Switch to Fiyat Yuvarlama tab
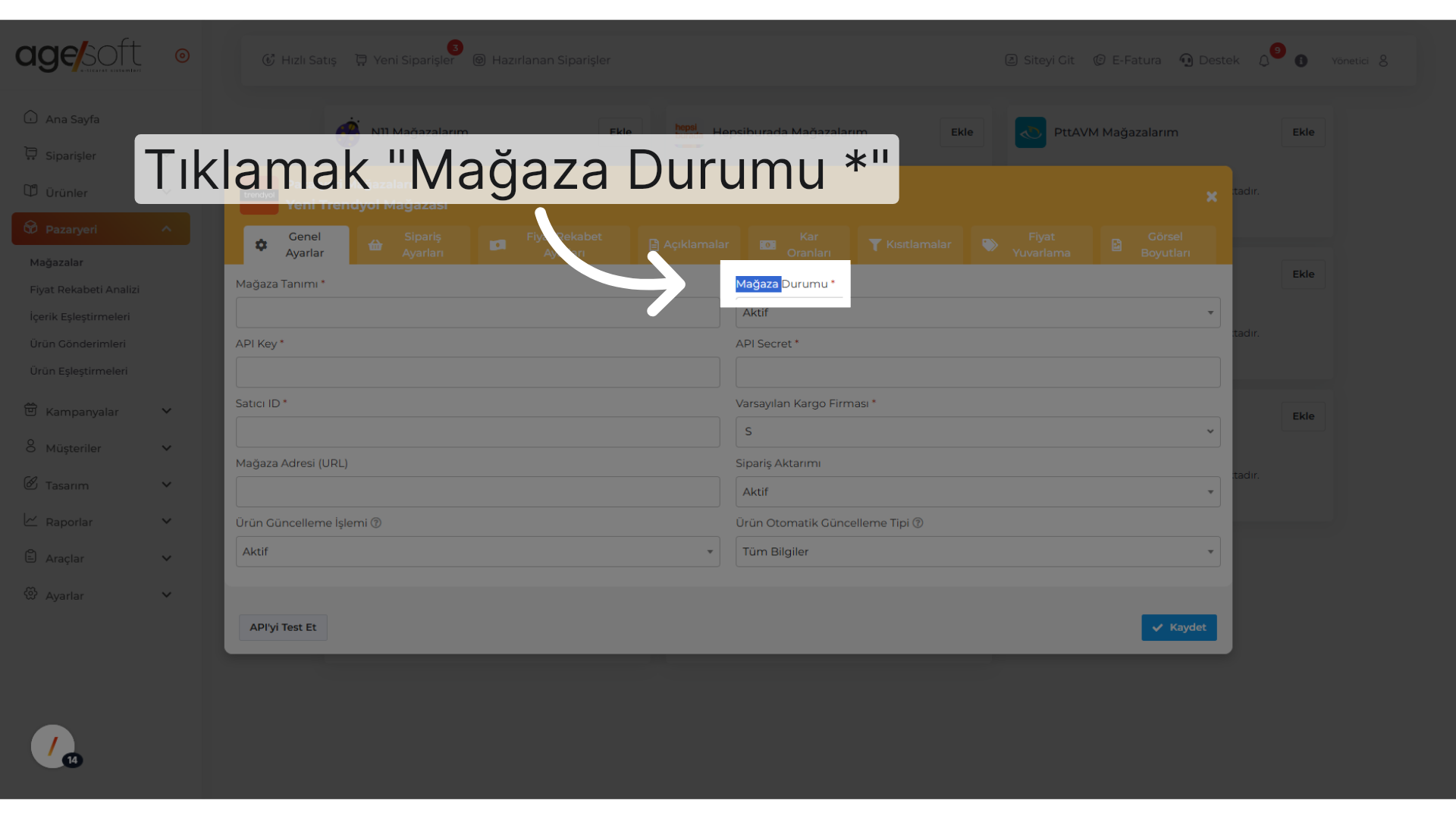1456x819 pixels. click(1031, 244)
